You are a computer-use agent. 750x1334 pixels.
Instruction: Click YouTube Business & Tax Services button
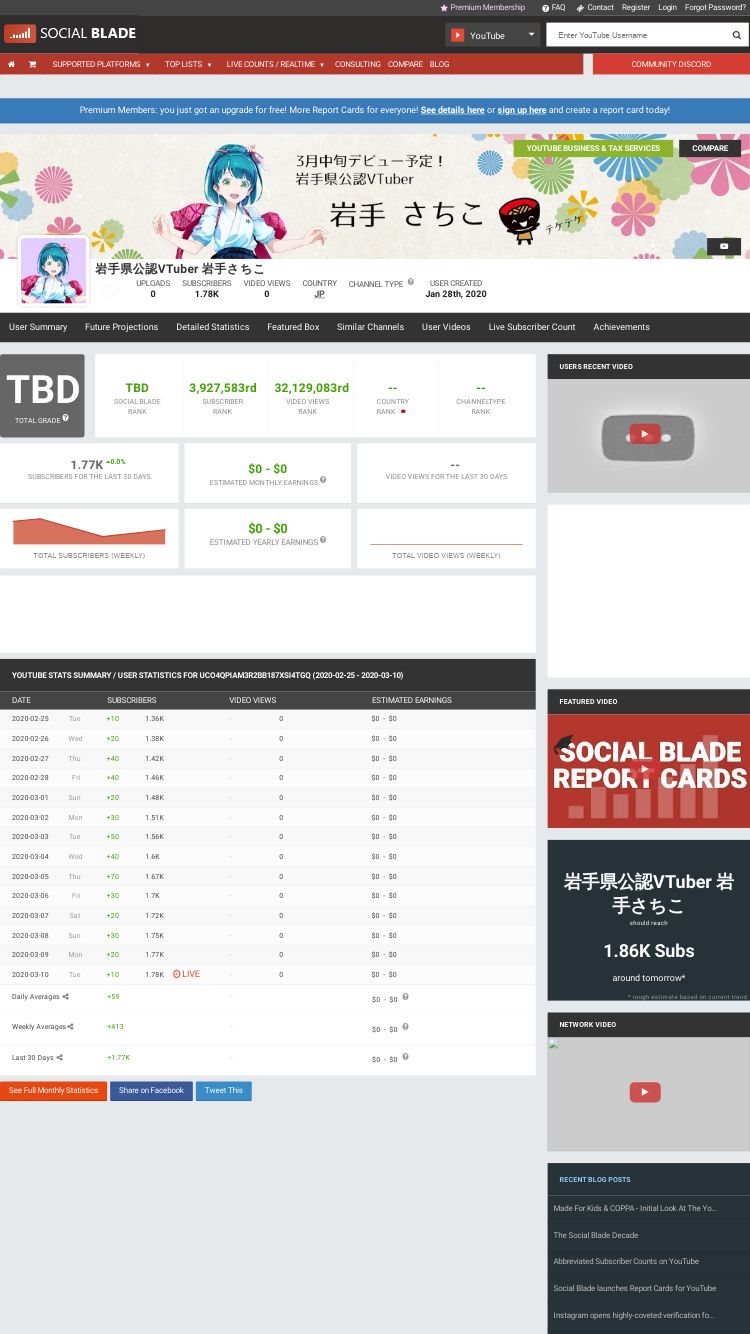coord(593,148)
